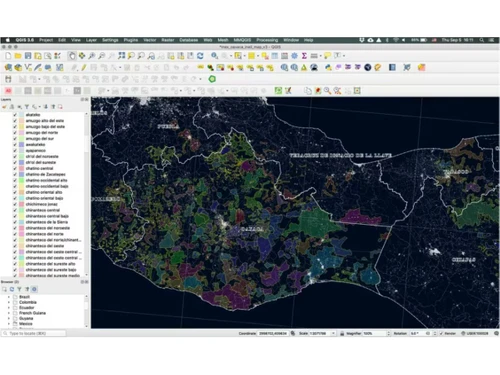Click the Coordinate field in status bar
The image size is (500, 375).
[273, 333]
